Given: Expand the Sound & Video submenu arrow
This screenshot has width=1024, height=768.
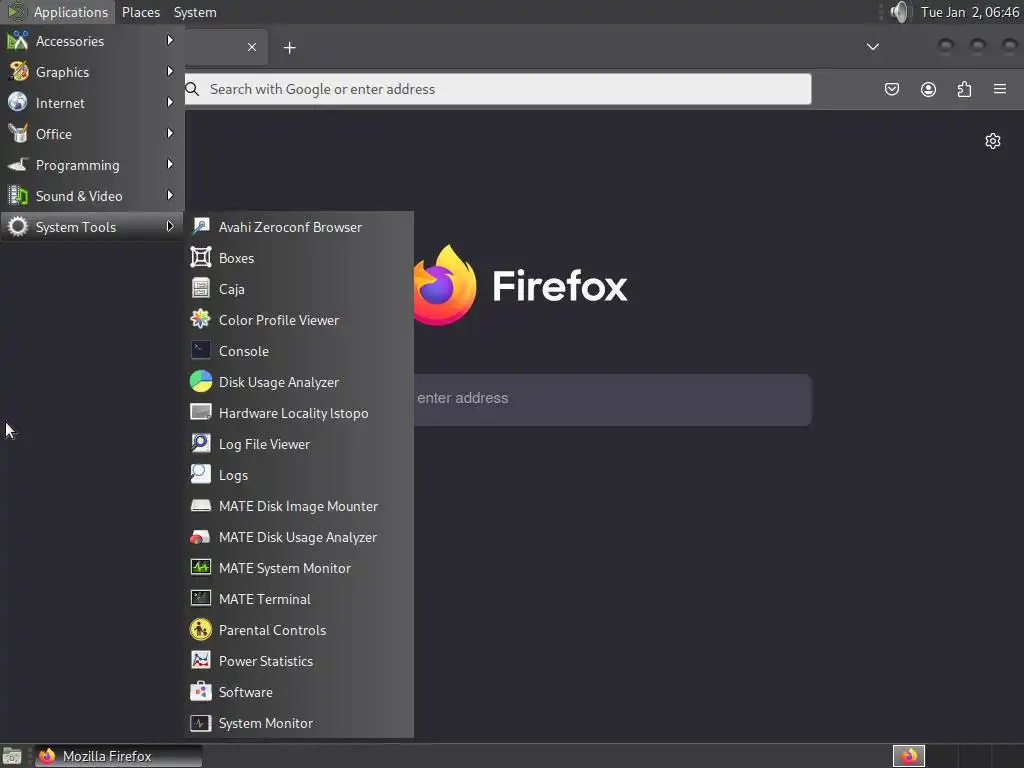Looking at the screenshot, I should click(x=170, y=195).
